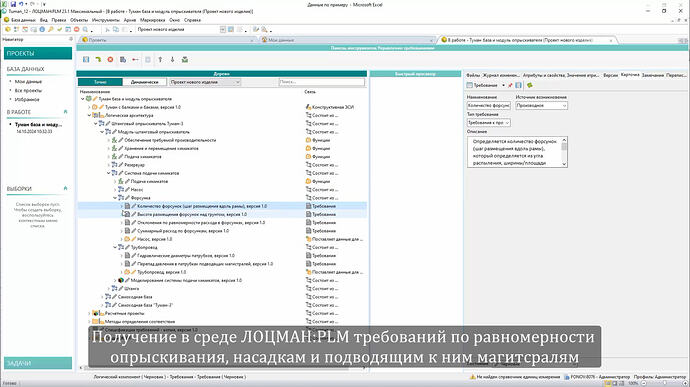Image resolution: width=690 pixels, height=387 pixels.
Task: Open the Объекты menu
Action: 79,20
